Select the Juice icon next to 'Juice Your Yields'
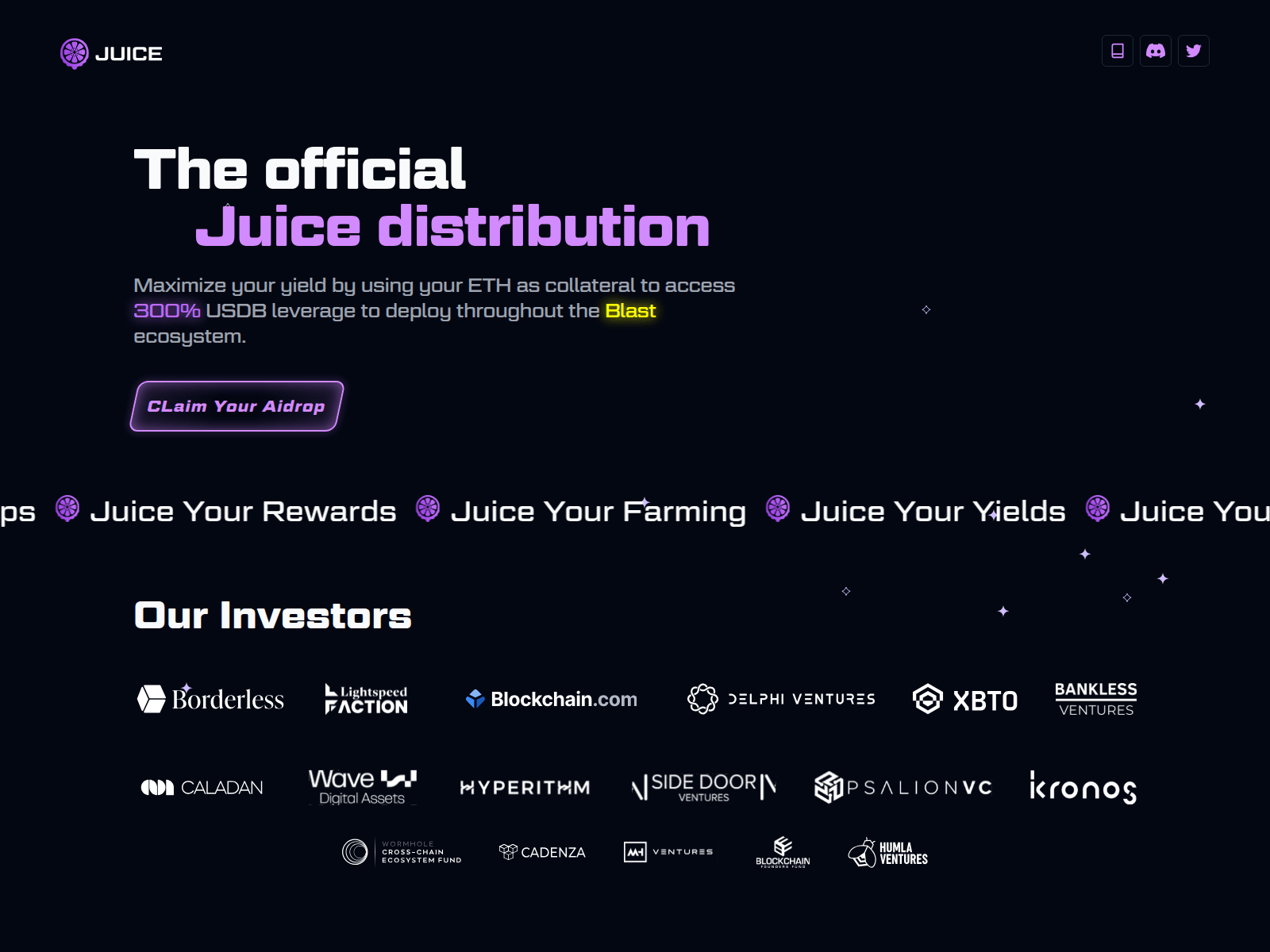 coord(777,510)
